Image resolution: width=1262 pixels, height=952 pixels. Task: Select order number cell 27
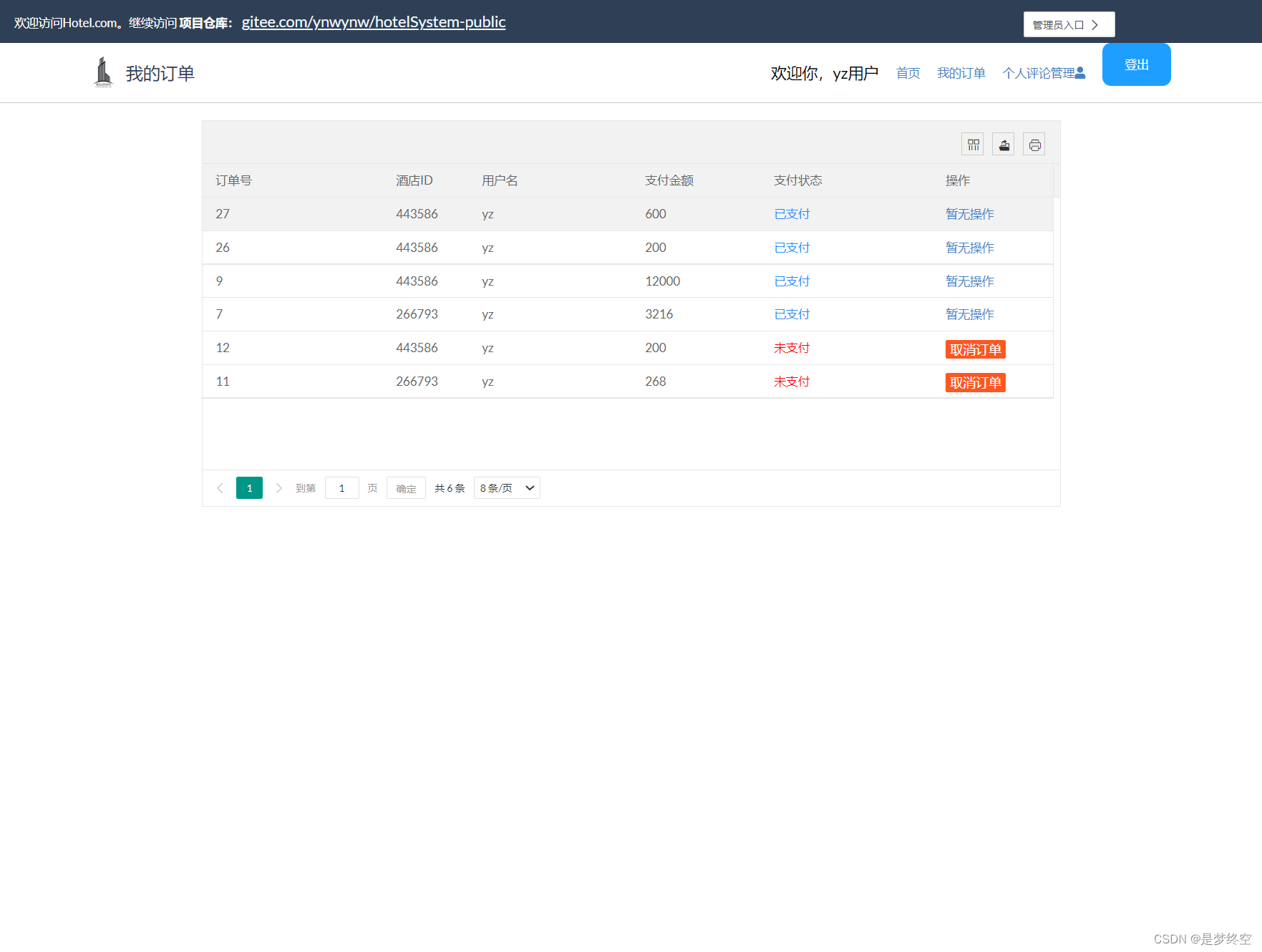coord(223,214)
